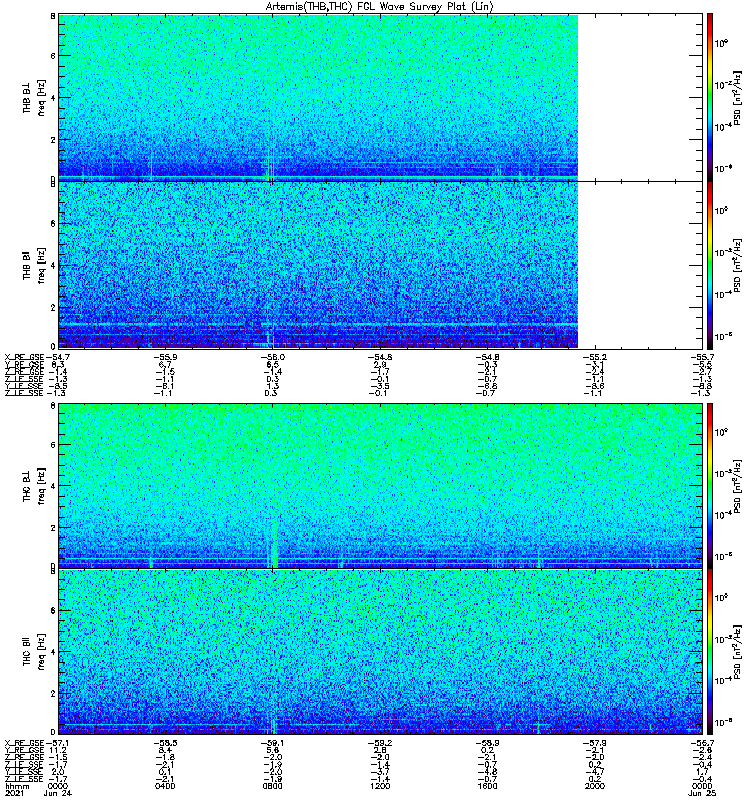Select the THC B-perp spectrogram panel

pyautogui.click(x=381, y=486)
